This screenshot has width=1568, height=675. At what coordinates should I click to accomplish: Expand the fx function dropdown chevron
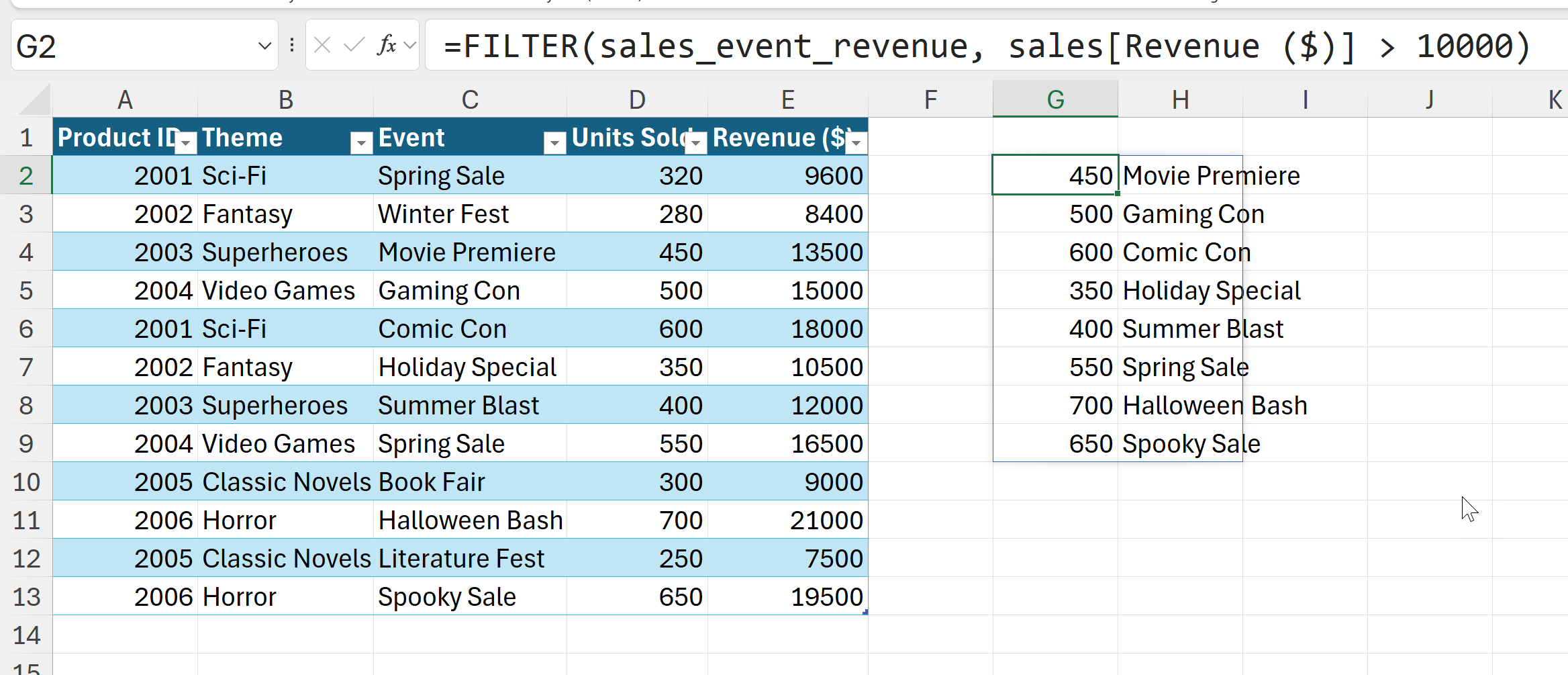[410, 45]
